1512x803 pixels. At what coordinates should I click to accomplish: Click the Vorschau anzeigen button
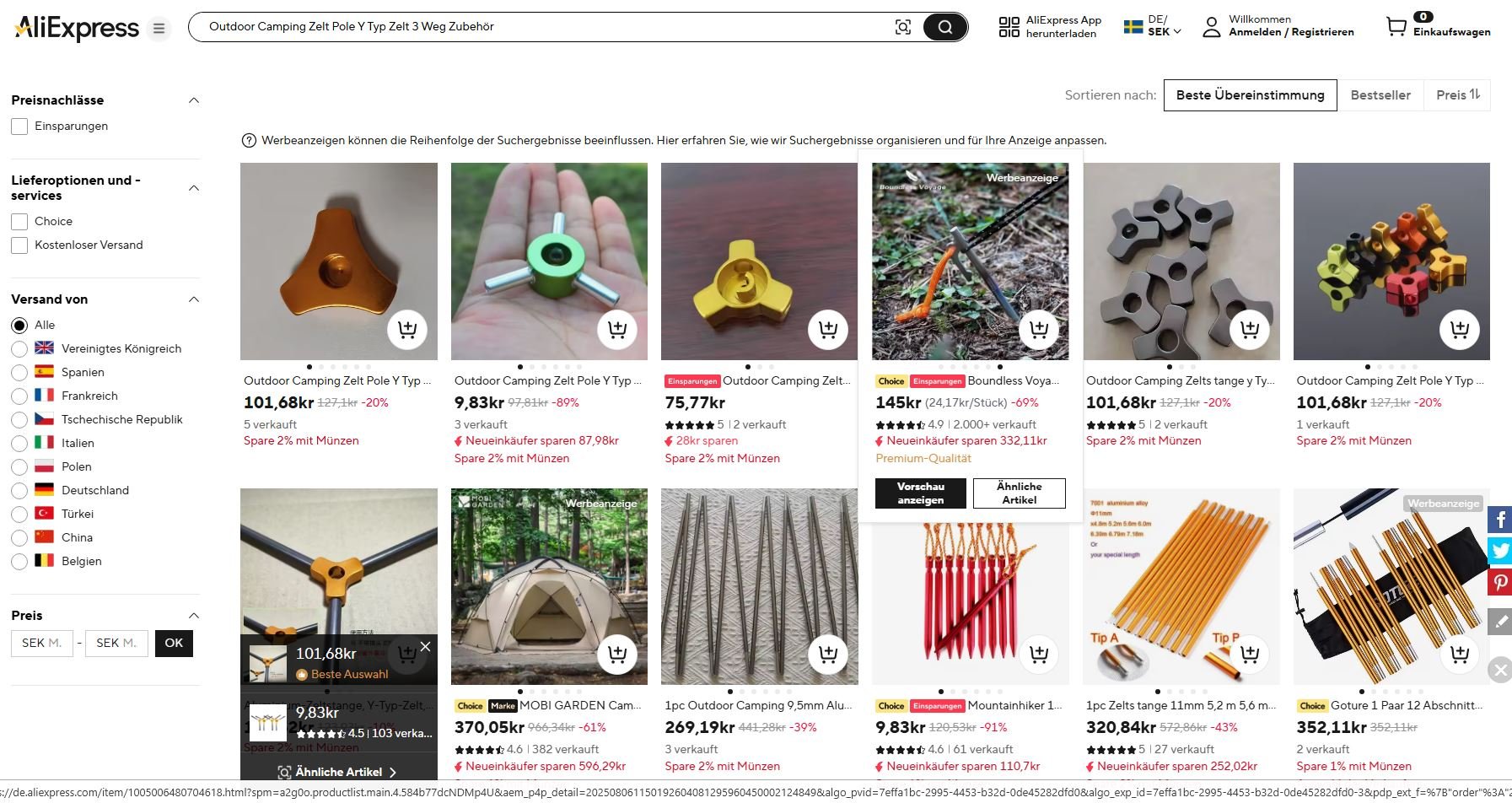(920, 493)
